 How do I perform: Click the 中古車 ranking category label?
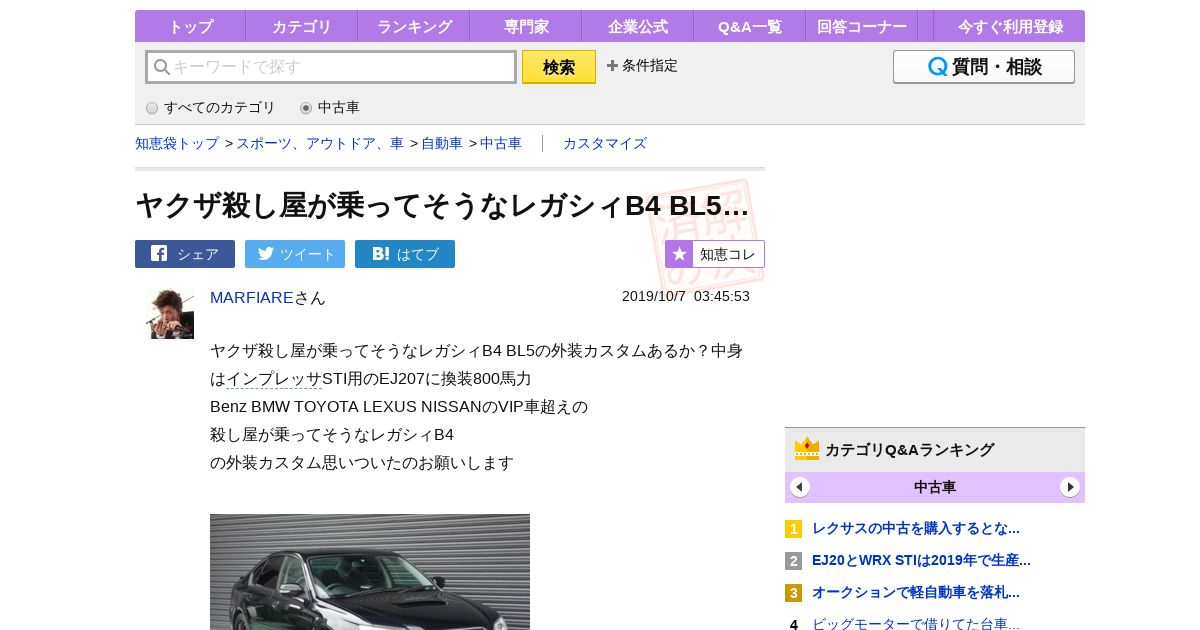click(935, 487)
